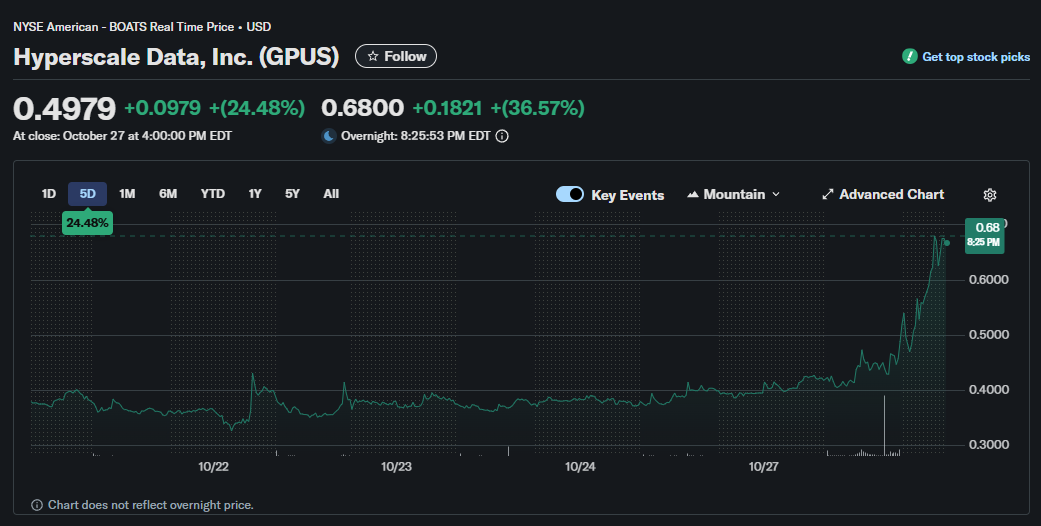Click the 0.5000 price axis label
The height and width of the screenshot is (526, 1041).
989,335
